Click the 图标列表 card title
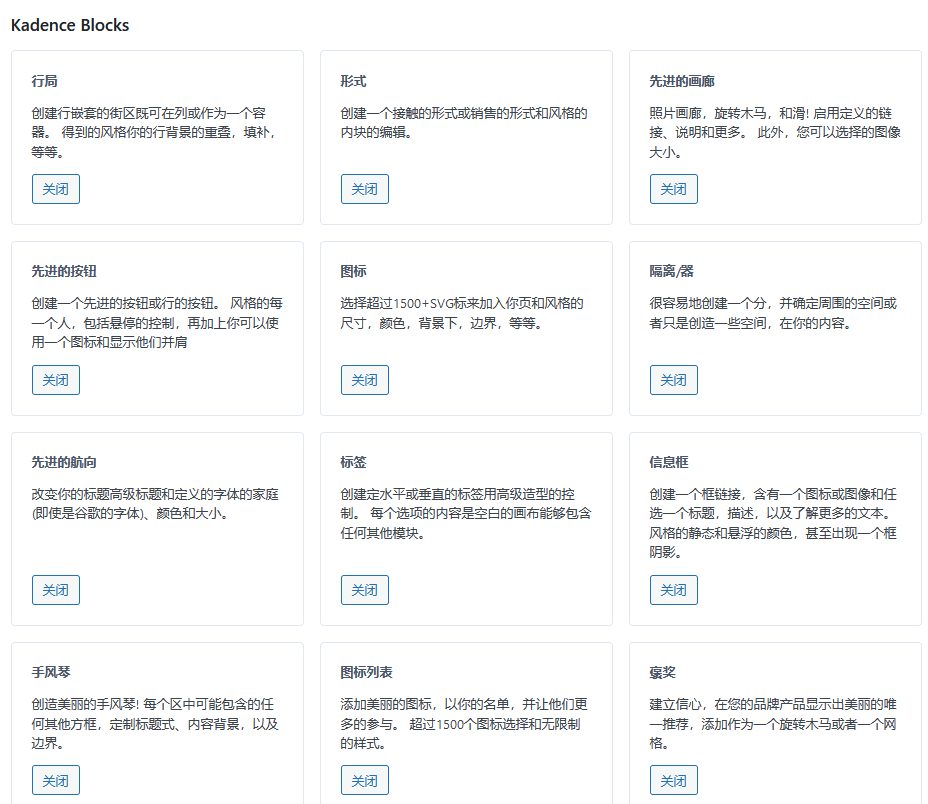928x804 pixels. (366, 672)
